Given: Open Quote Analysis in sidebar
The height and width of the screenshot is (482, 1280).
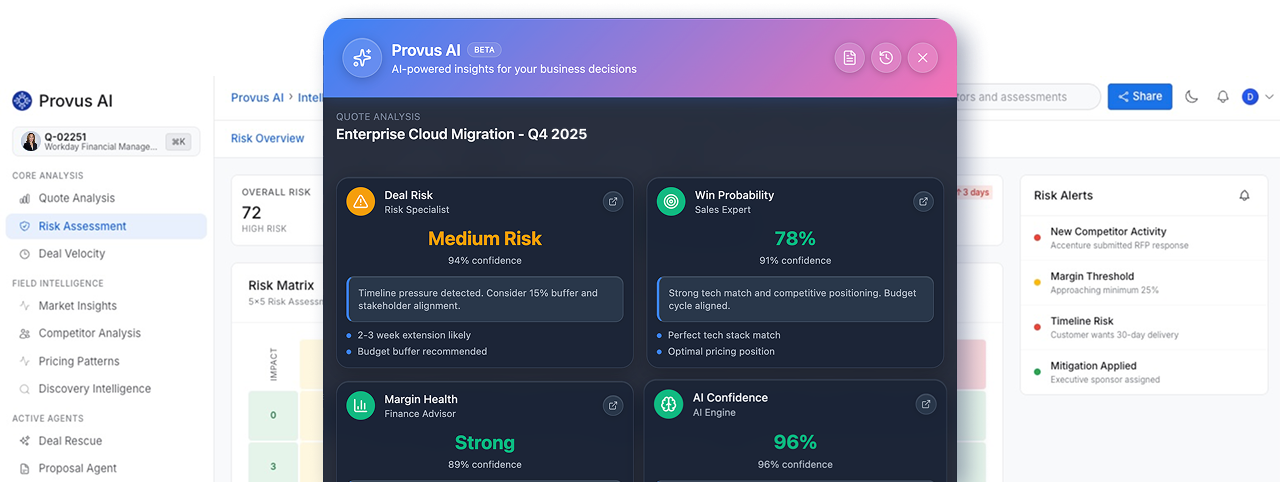Looking at the screenshot, I should pyautogui.click(x=77, y=198).
